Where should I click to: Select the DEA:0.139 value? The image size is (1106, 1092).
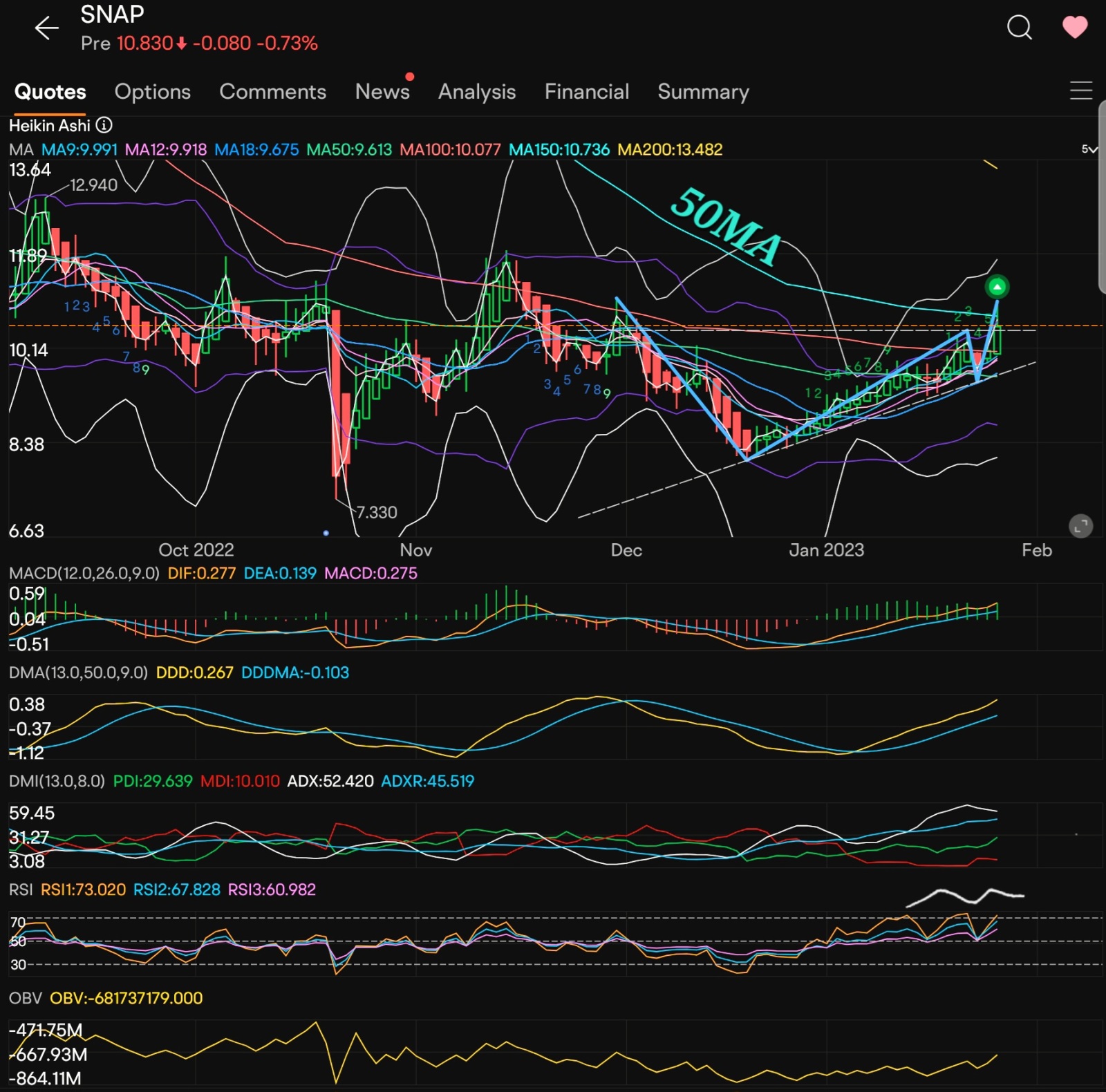(280, 574)
